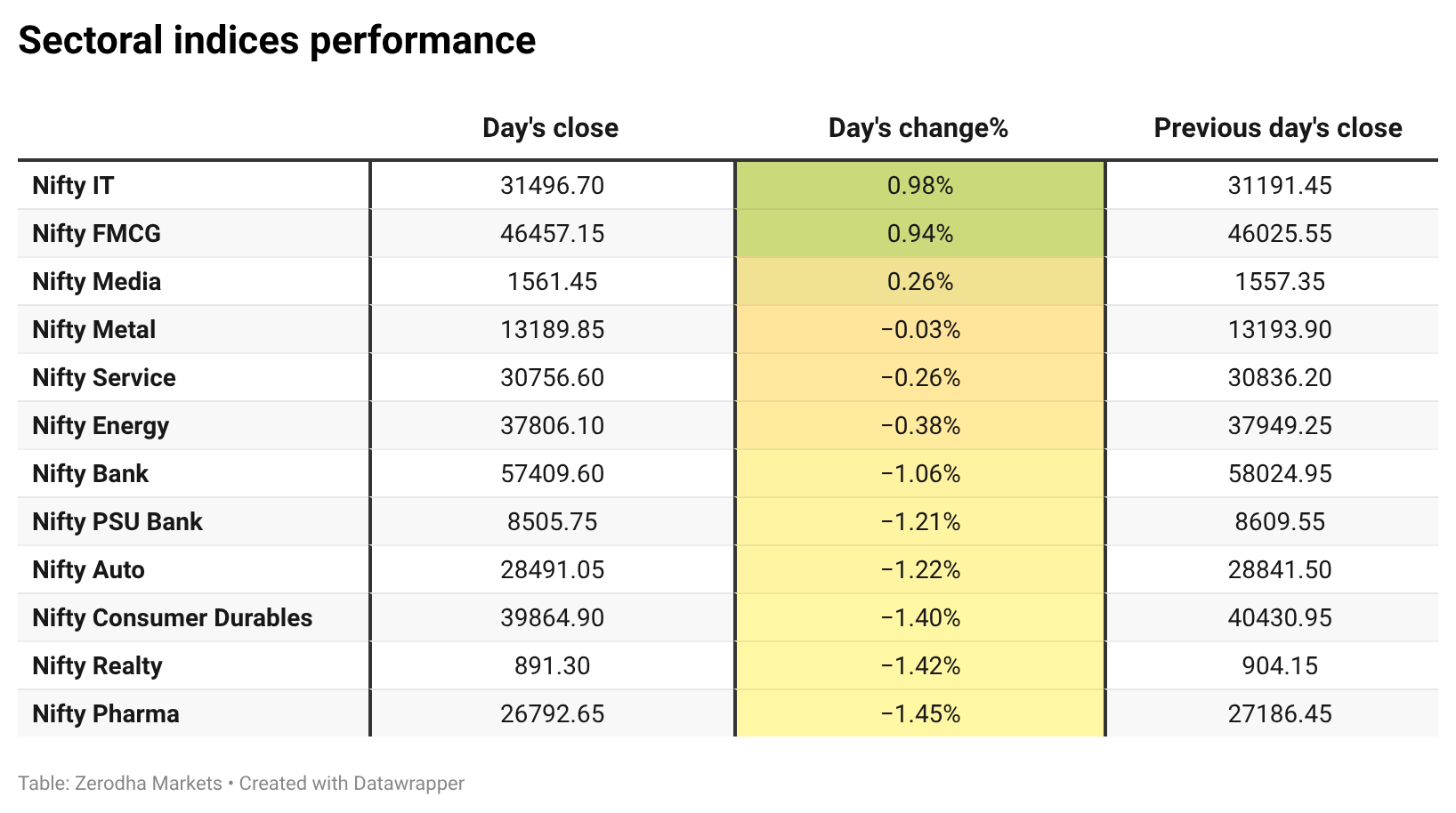Click the green 0.98% change cell

(920, 185)
